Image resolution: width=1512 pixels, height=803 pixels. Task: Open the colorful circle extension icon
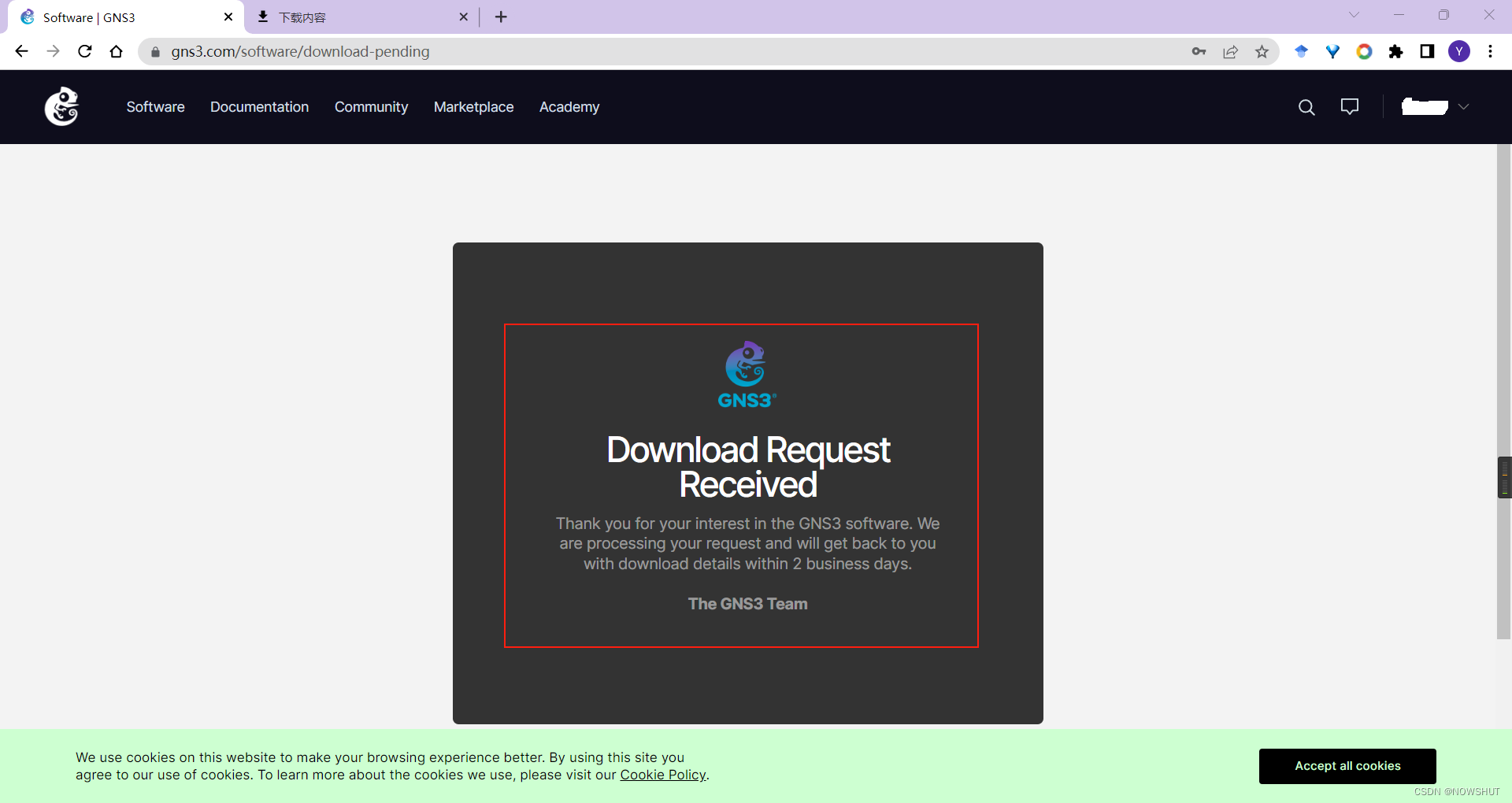click(1364, 51)
